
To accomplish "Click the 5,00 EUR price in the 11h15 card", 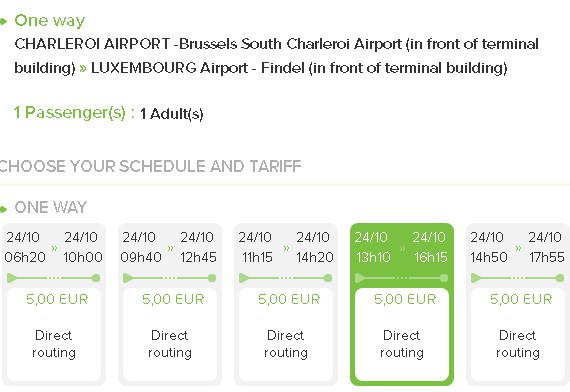I will (289, 299).
